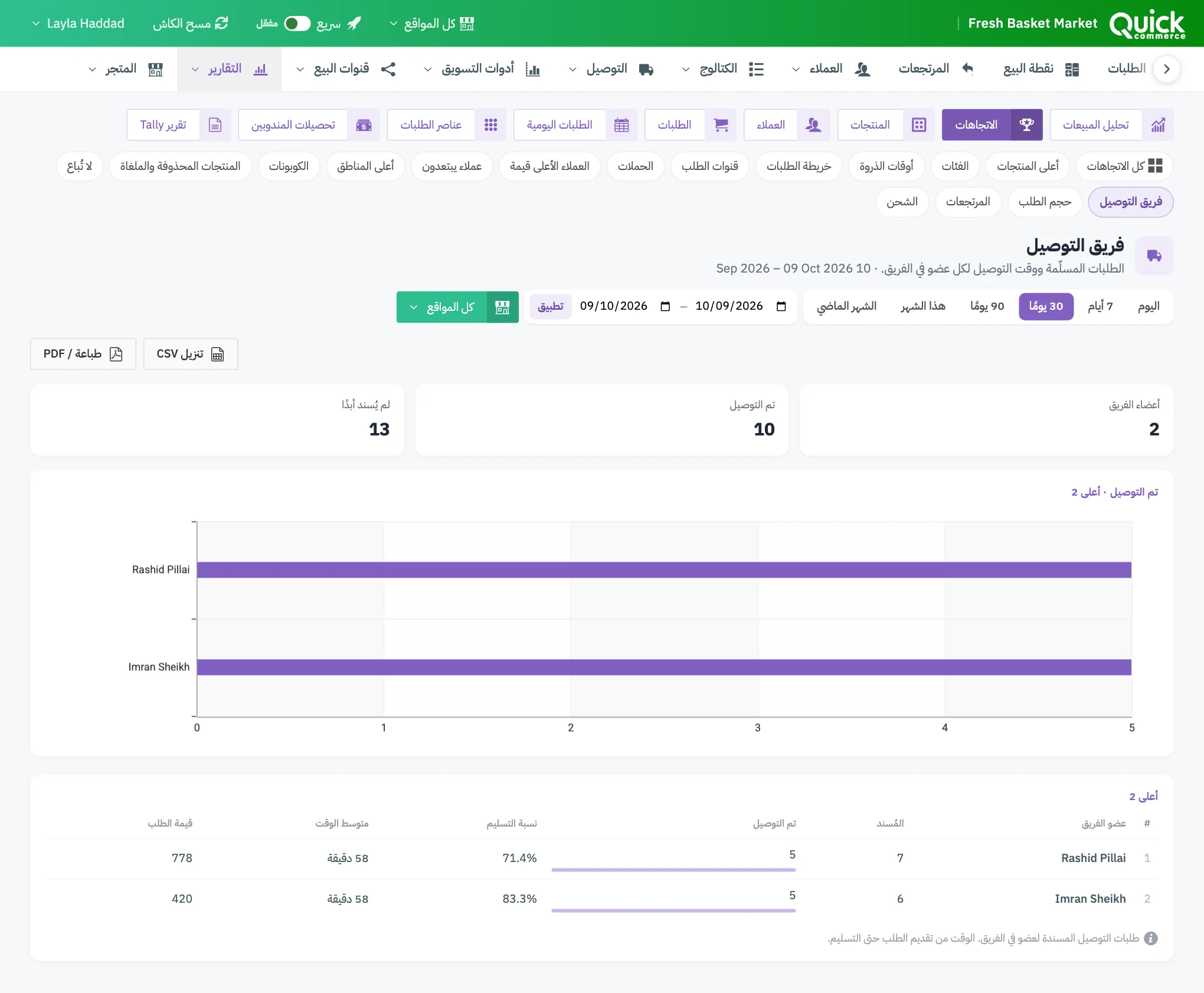Select the اليوم date range option
Screen dimensions: 1204x993
(x=1149, y=307)
